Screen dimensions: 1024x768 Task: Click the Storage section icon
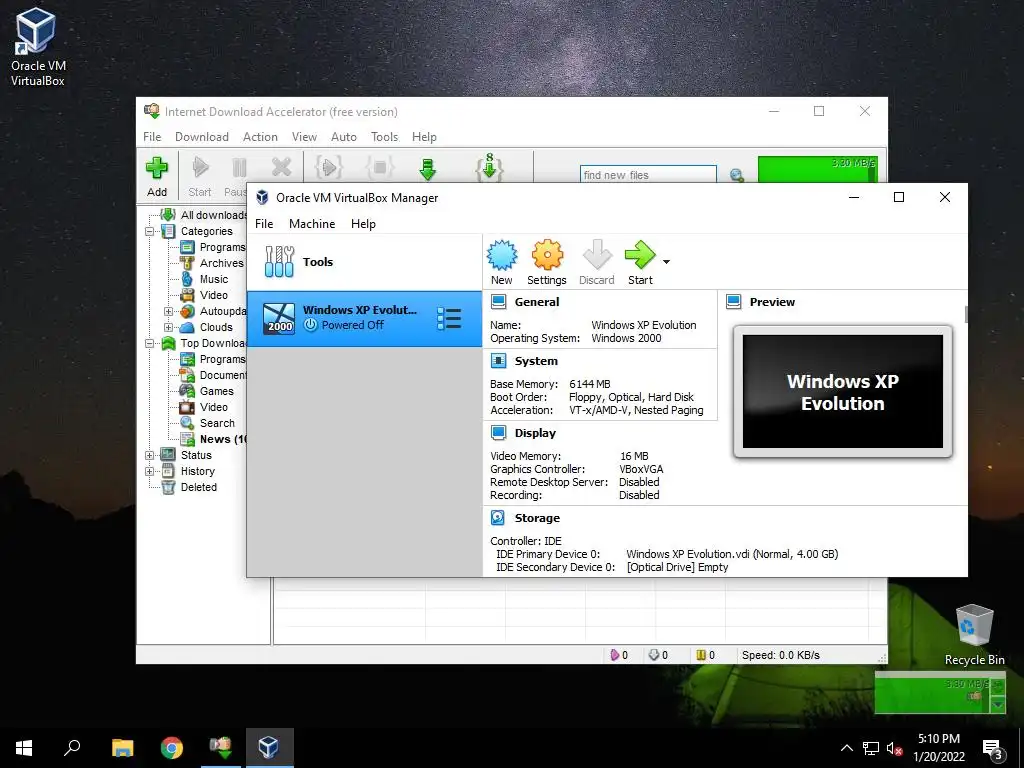[498, 517]
